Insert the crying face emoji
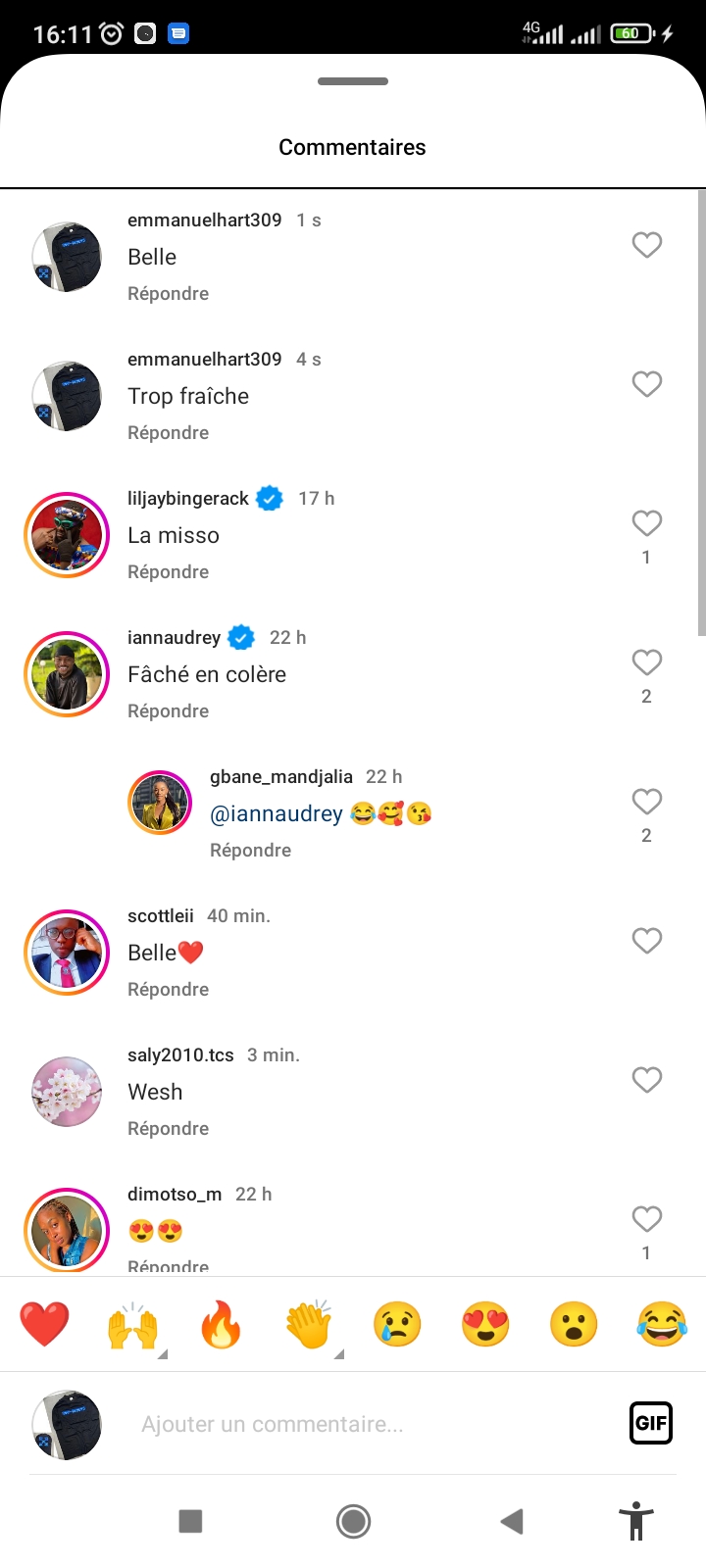 (x=397, y=1324)
